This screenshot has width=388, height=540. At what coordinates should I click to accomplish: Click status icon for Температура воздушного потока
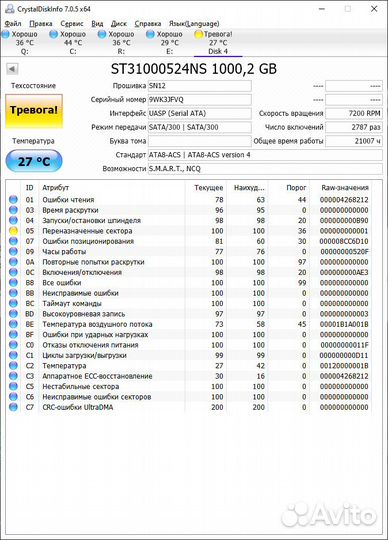coord(13,324)
